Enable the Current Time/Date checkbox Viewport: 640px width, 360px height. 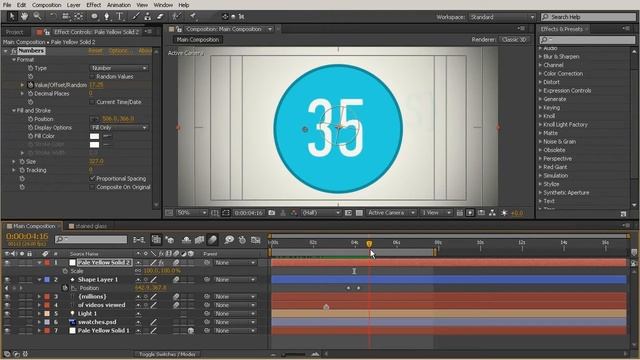click(x=92, y=102)
